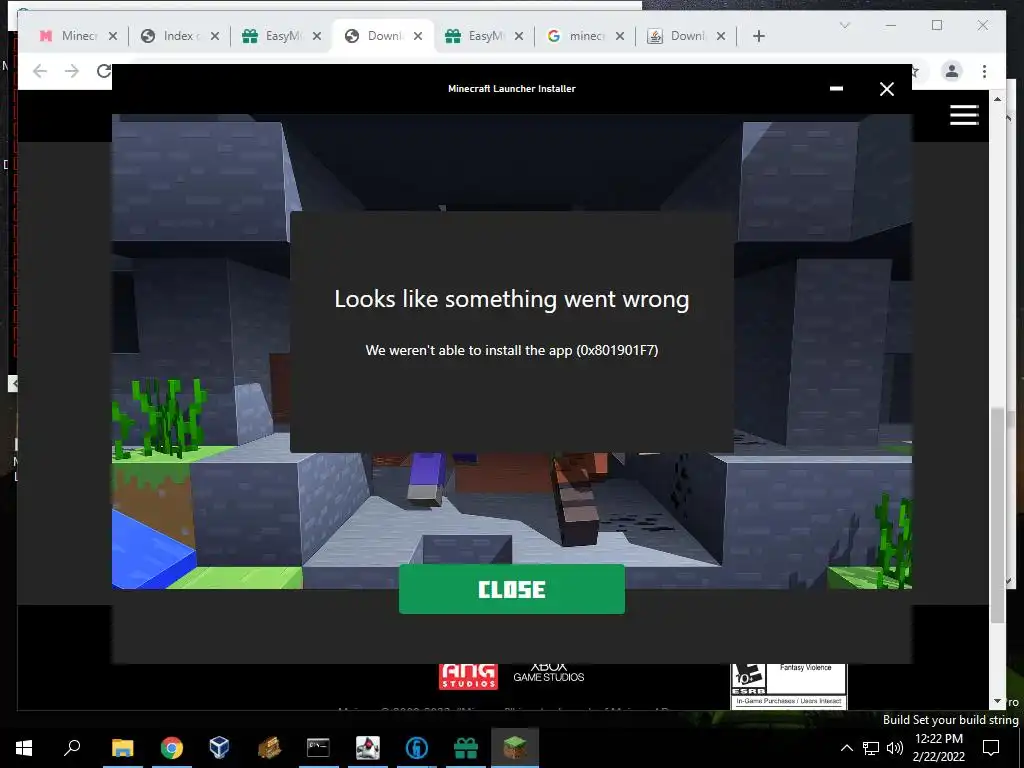Close the active Download tab
1024x768 pixels.
pos(418,36)
